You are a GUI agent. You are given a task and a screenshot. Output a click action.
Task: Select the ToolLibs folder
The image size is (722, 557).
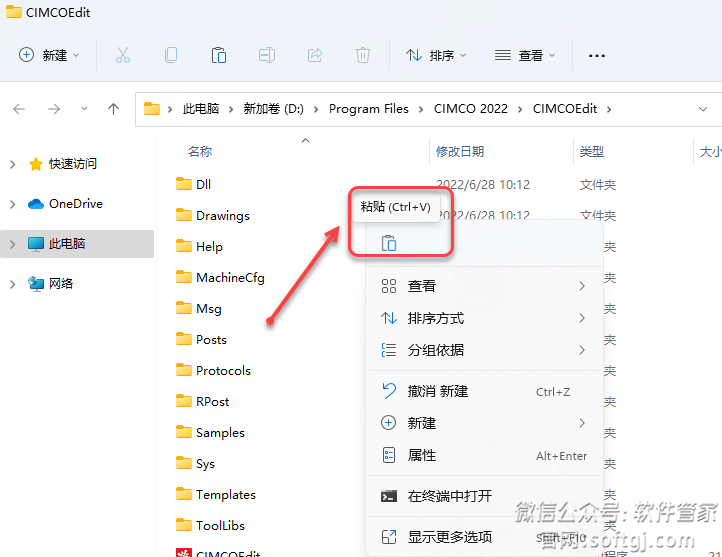(x=210, y=525)
